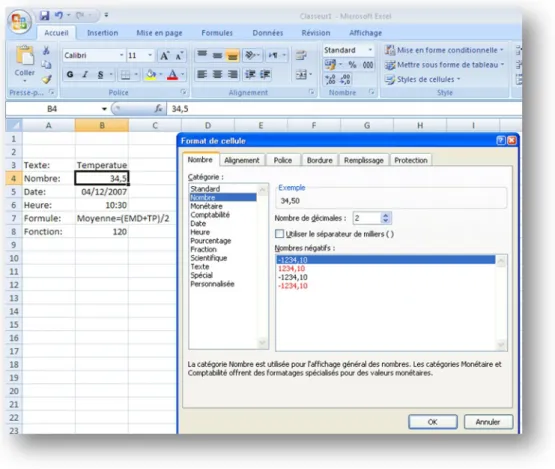555x469 pixels.
Task: Align cell text to the left
Action: [x=202, y=74]
